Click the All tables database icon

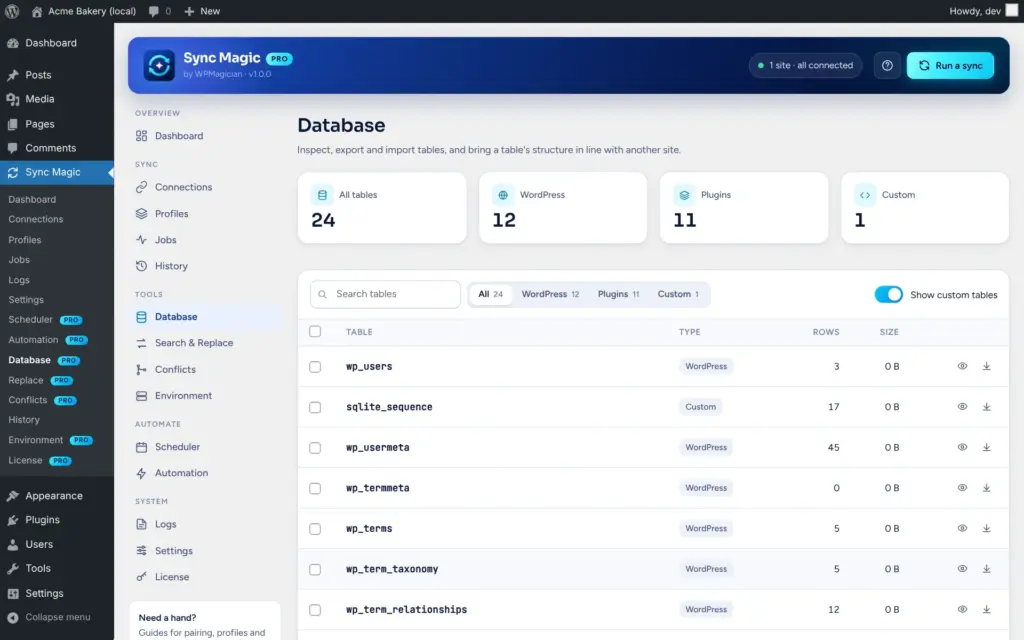click(x=322, y=195)
